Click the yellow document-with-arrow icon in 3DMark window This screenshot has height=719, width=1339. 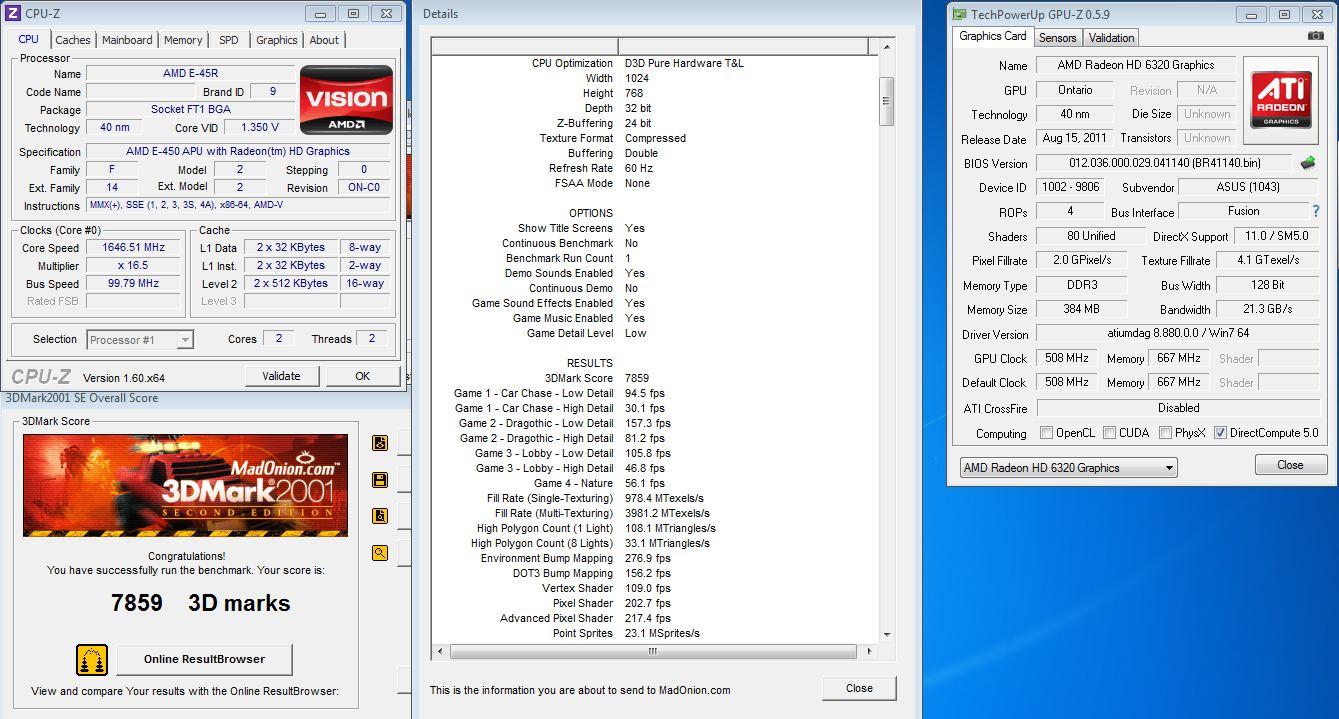point(380,443)
